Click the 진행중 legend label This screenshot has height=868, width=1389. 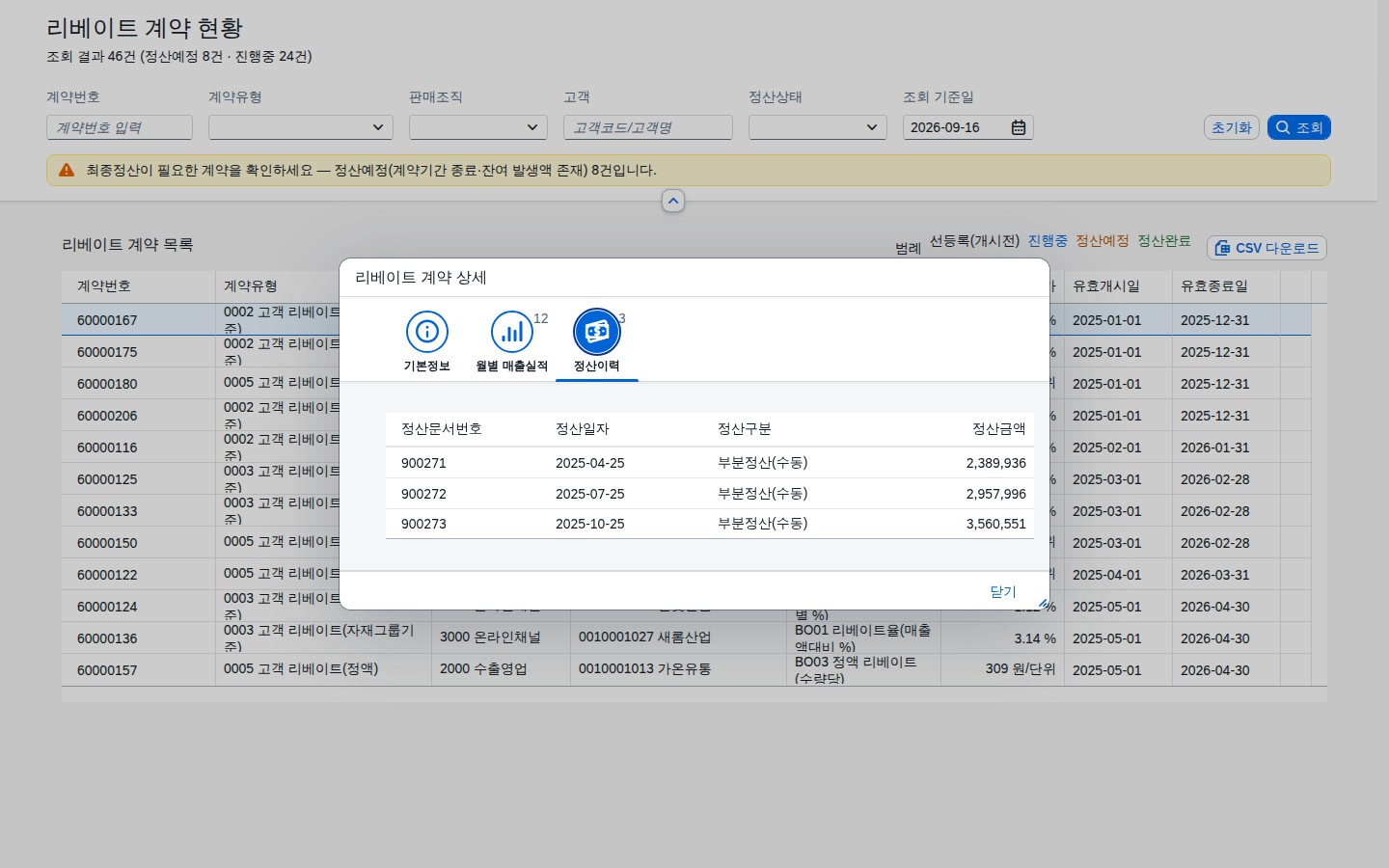pos(1048,241)
